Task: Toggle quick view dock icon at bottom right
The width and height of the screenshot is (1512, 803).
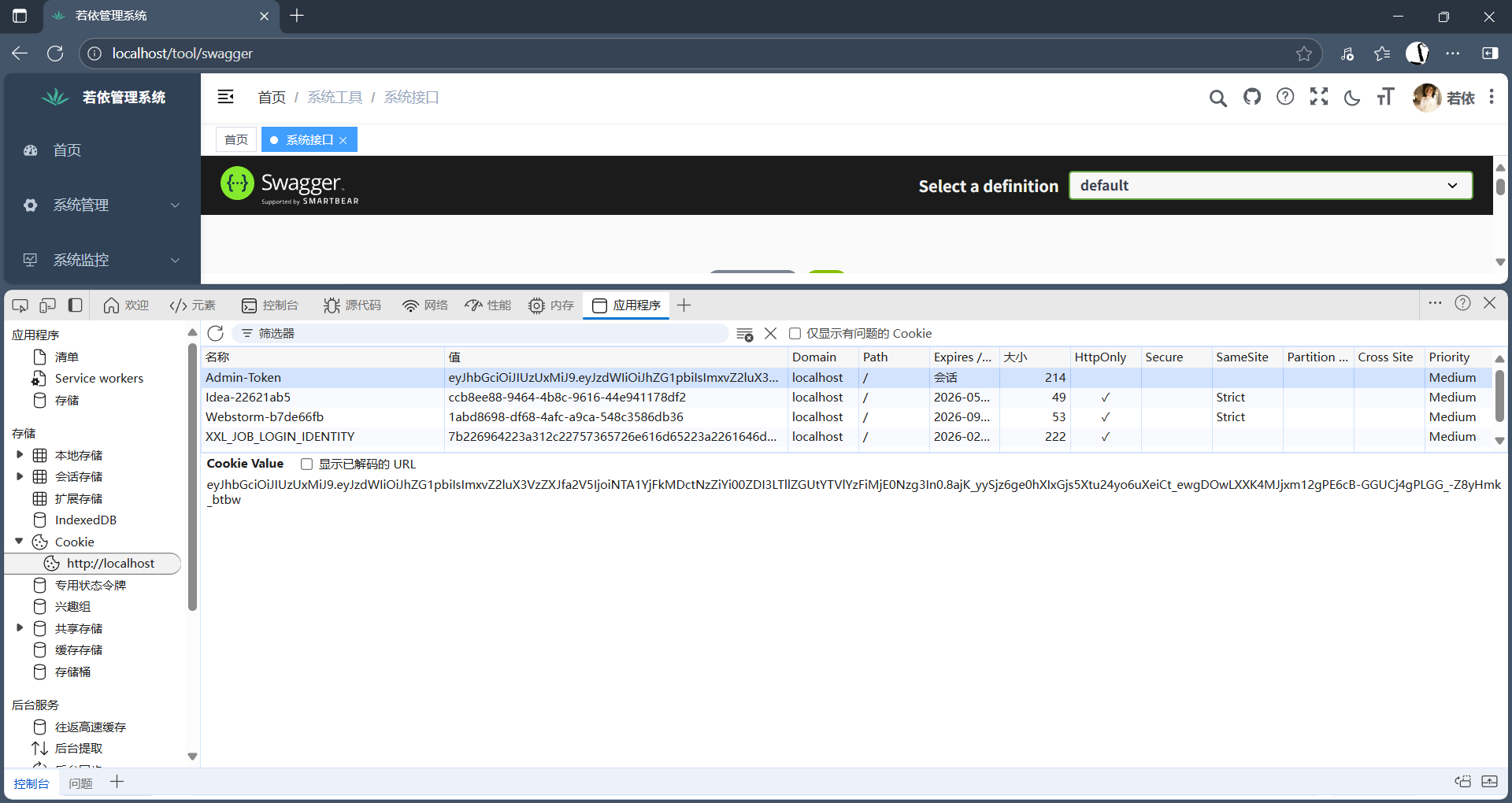Action: pos(1489,782)
